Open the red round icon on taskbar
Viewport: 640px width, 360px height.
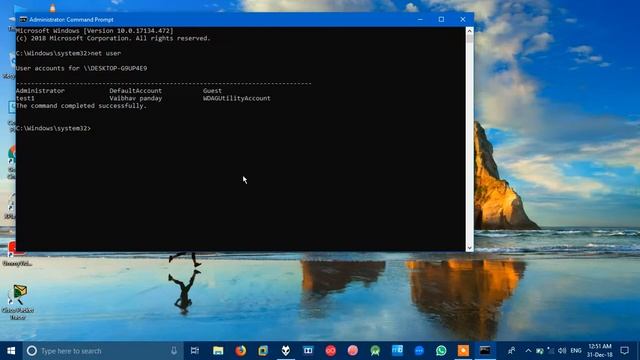331,351
